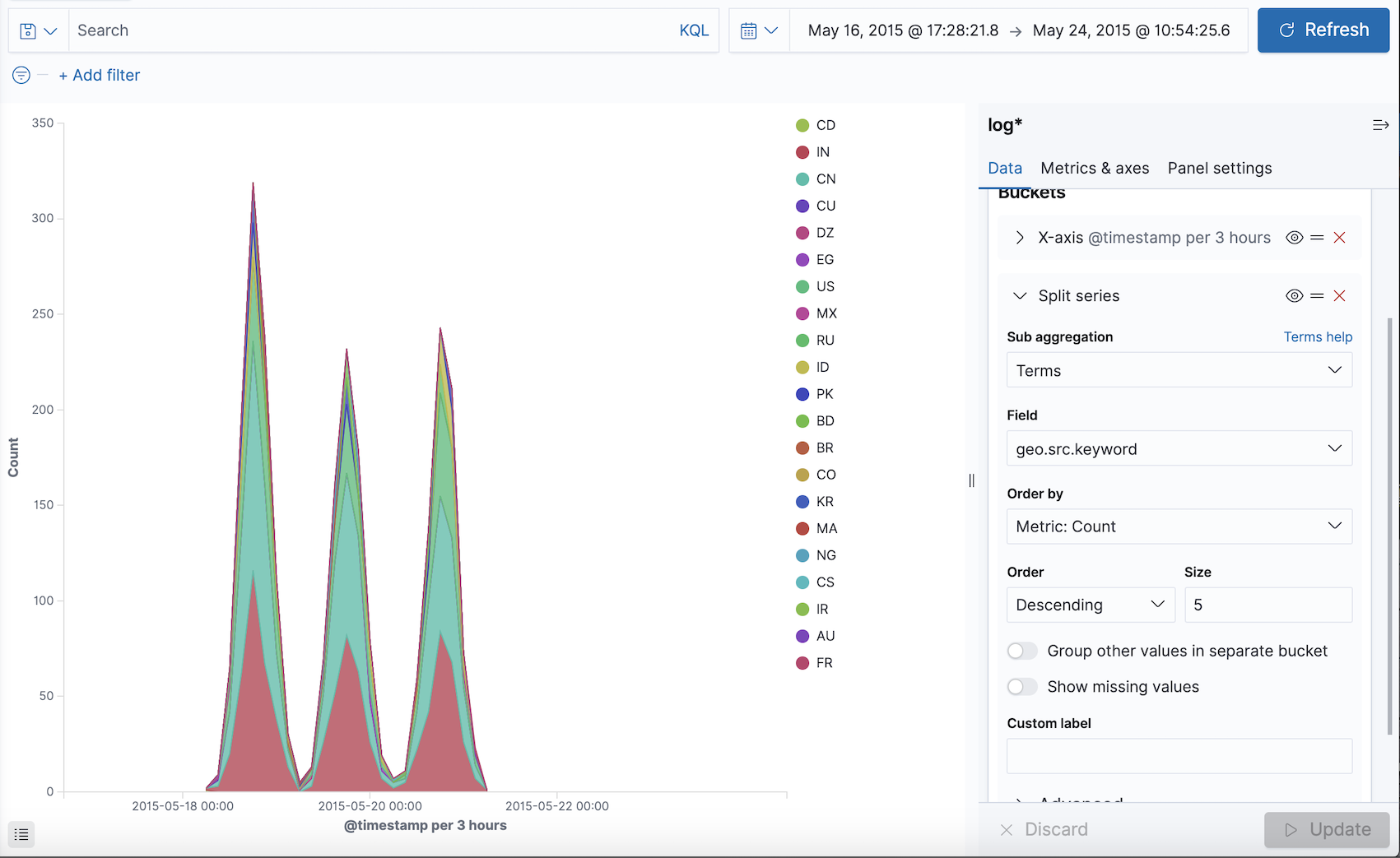This screenshot has width=1400, height=858.
Task: Click the Refresh button
Action: coord(1323,30)
